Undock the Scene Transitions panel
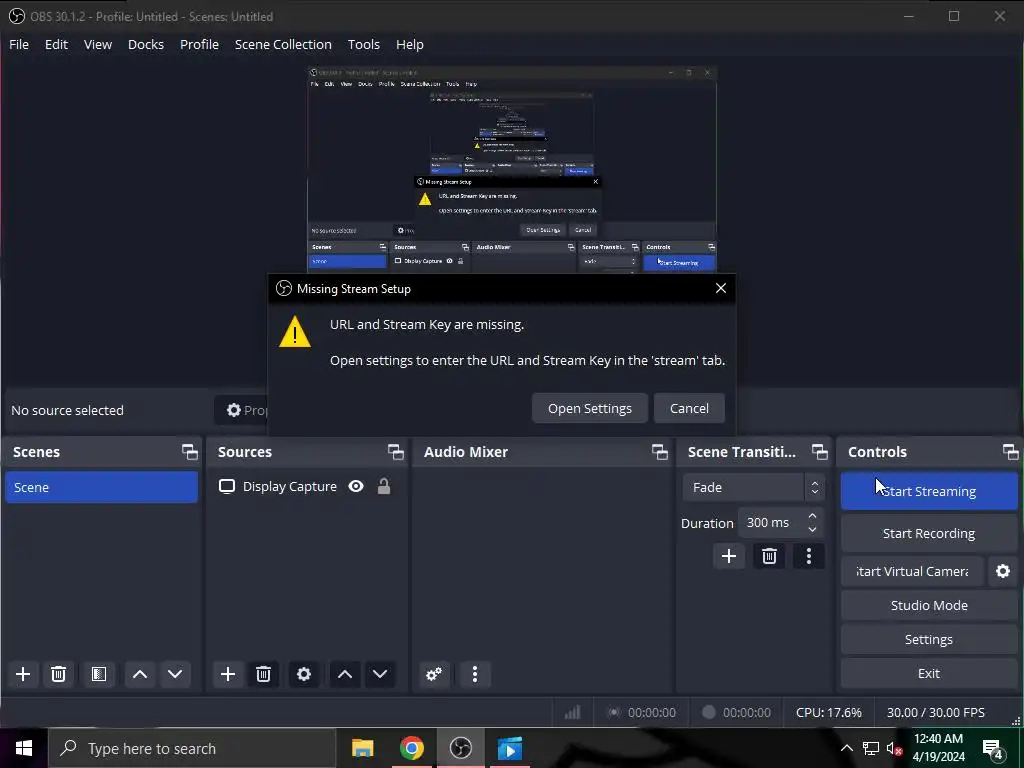This screenshot has width=1024, height=768. (x=820, y=452)
